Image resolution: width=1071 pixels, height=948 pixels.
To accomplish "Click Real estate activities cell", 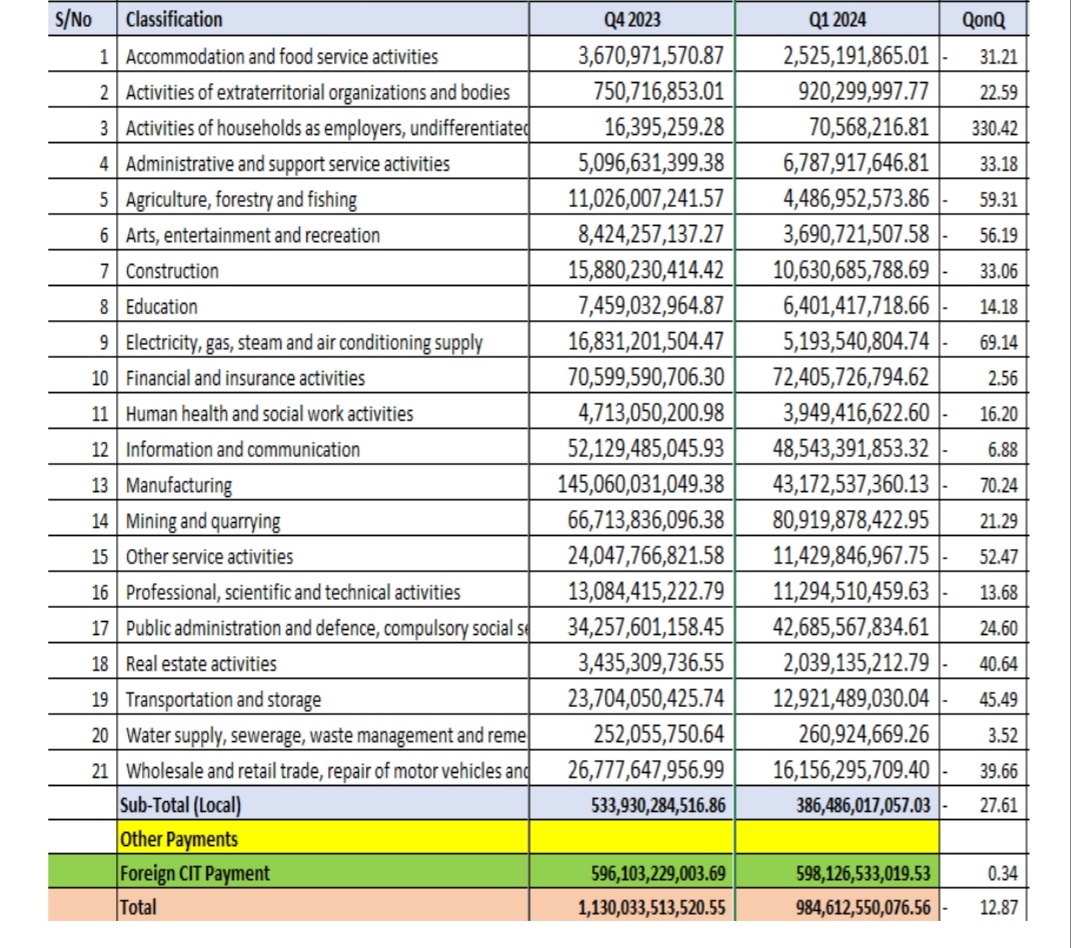I will 201,663.
